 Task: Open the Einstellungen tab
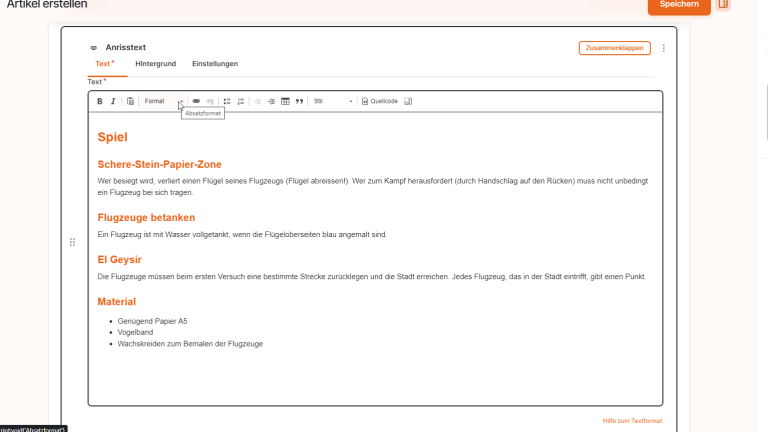pyautogui.click(x=215, y=64)
